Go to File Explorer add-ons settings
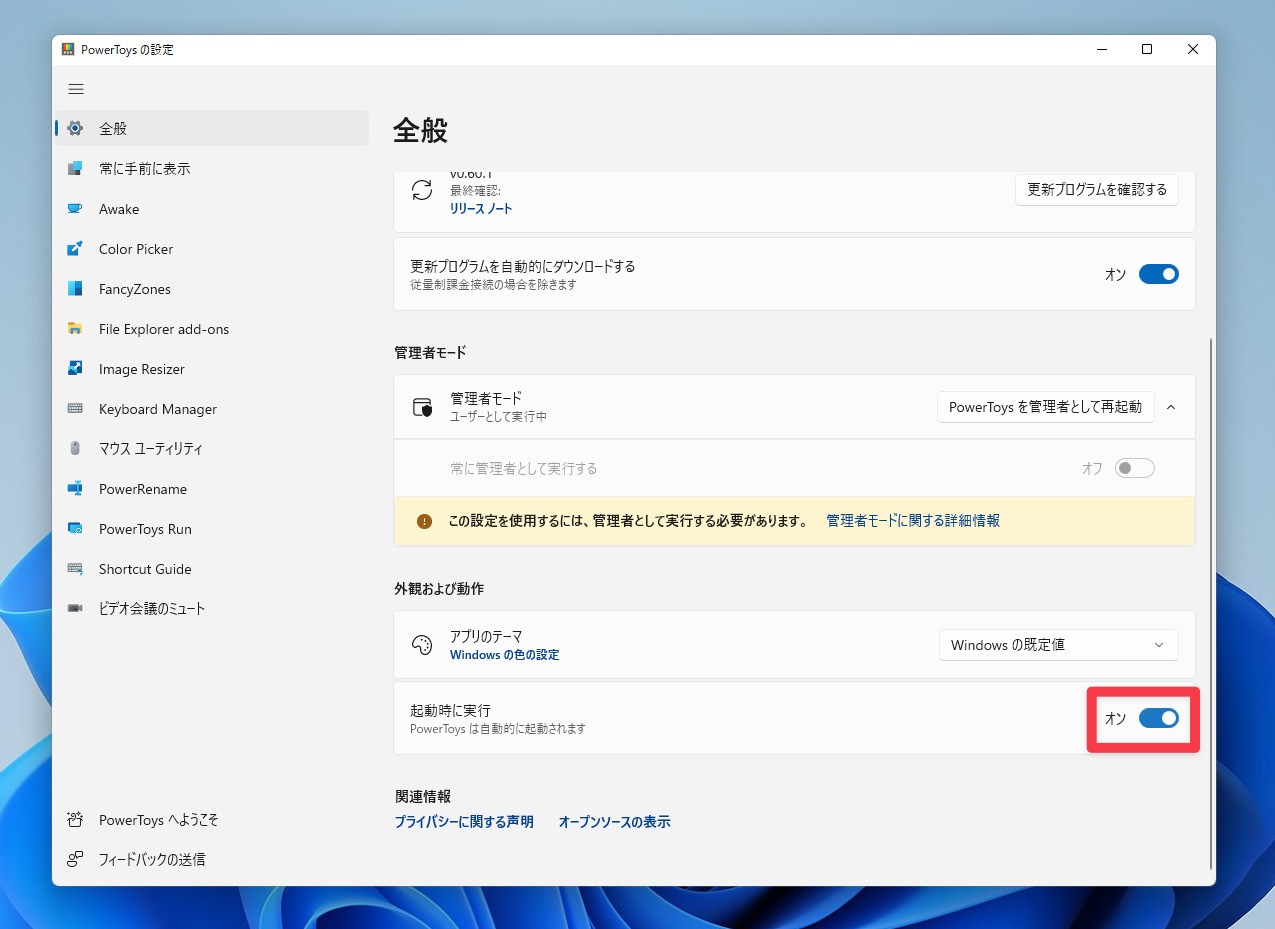 164,329
